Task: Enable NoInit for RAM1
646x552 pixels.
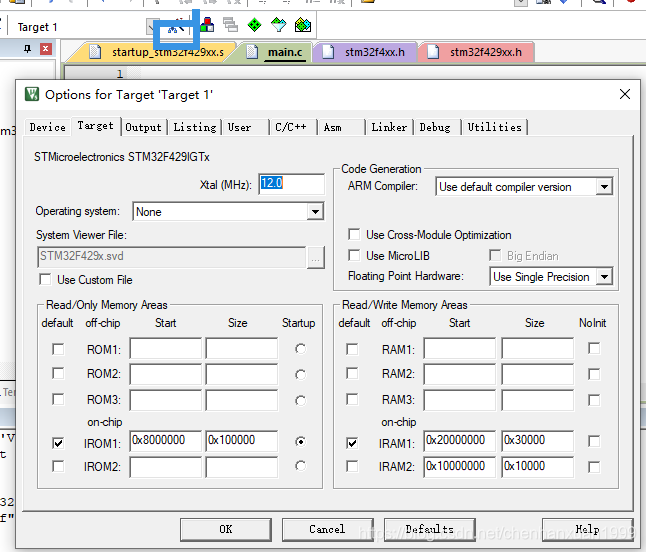Action: 594,349
